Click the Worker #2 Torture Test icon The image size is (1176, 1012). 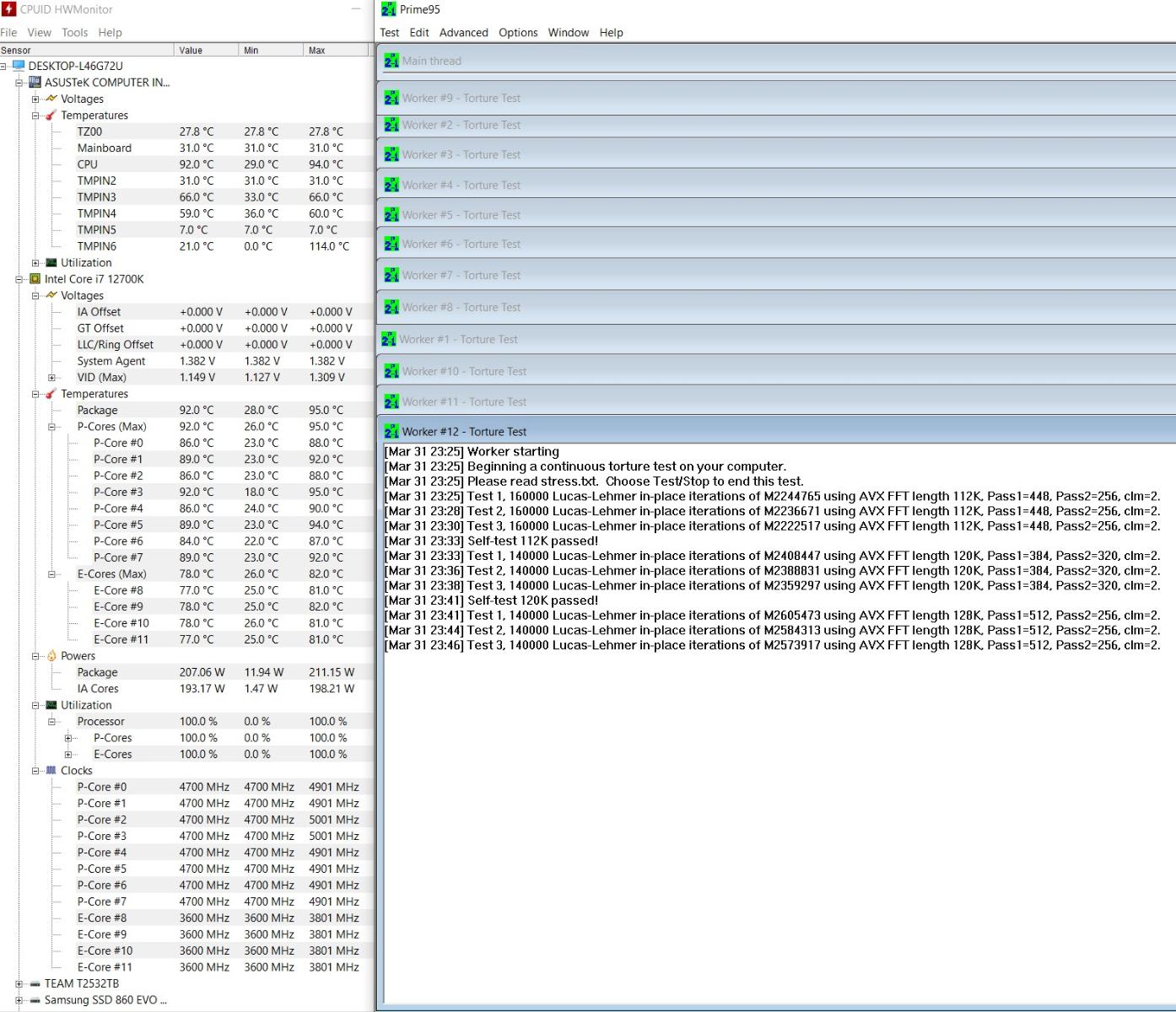391,125
